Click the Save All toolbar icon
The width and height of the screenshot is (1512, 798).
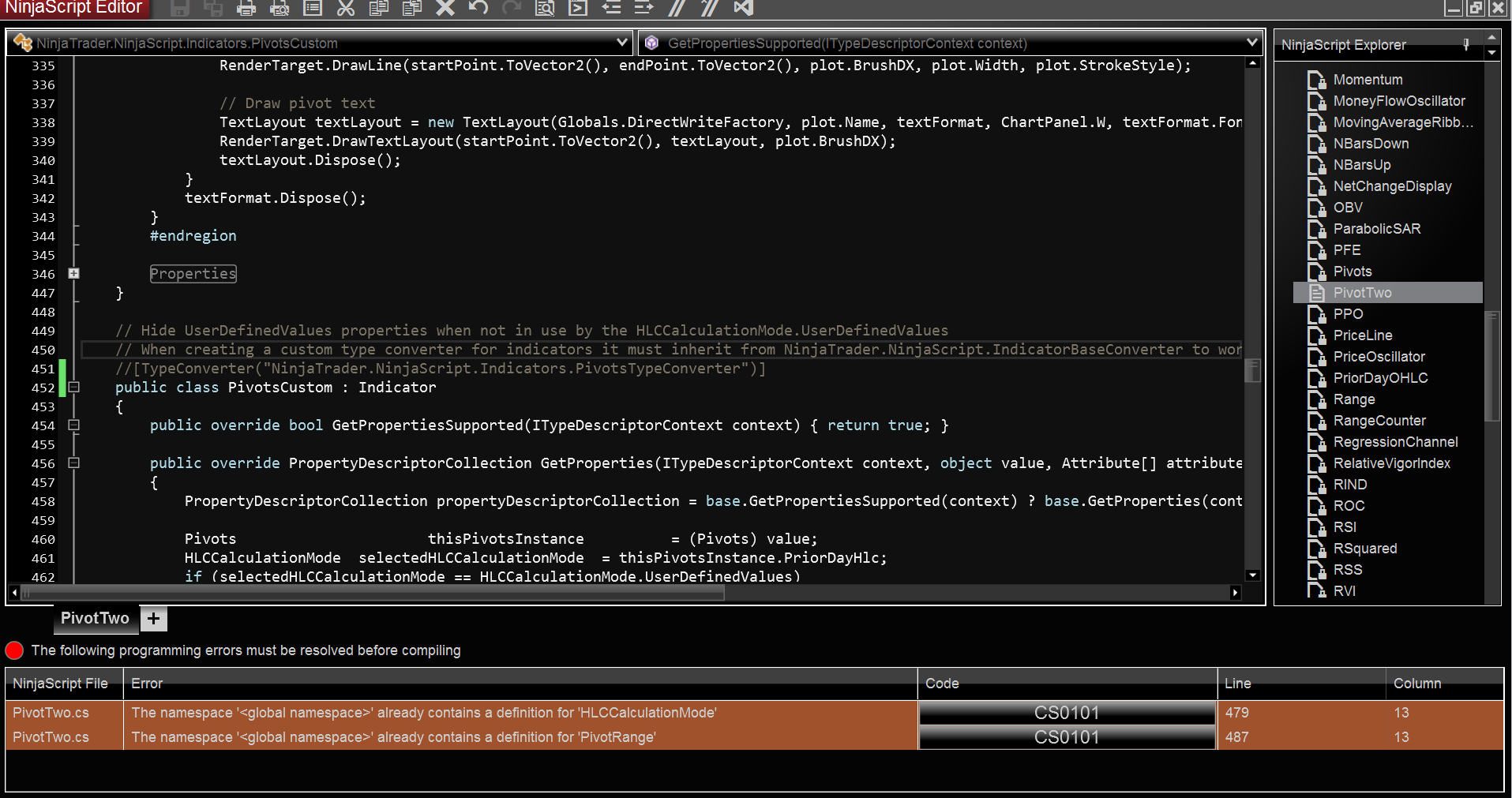(212, 9)
